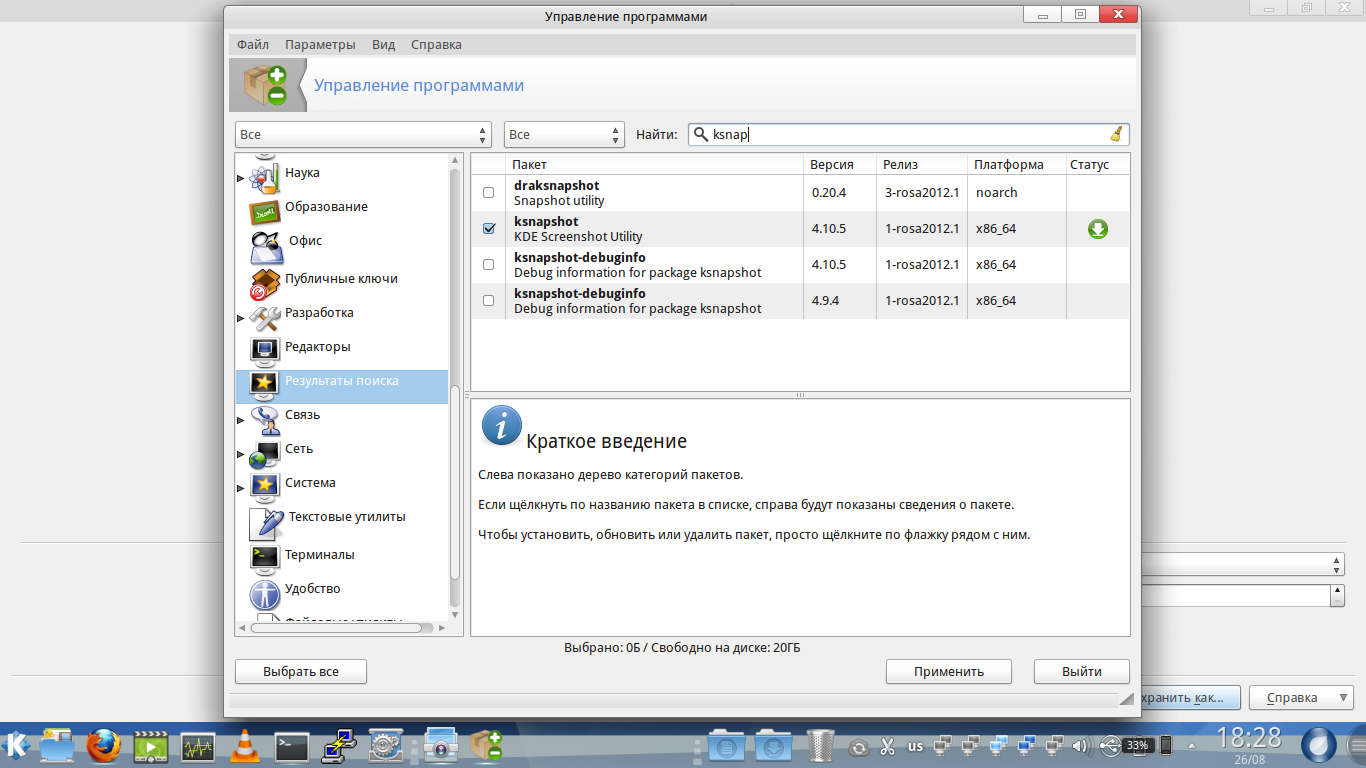Click the Выбрать все button
Viewport: 1366px width, 768px height.
pos(301,672)
